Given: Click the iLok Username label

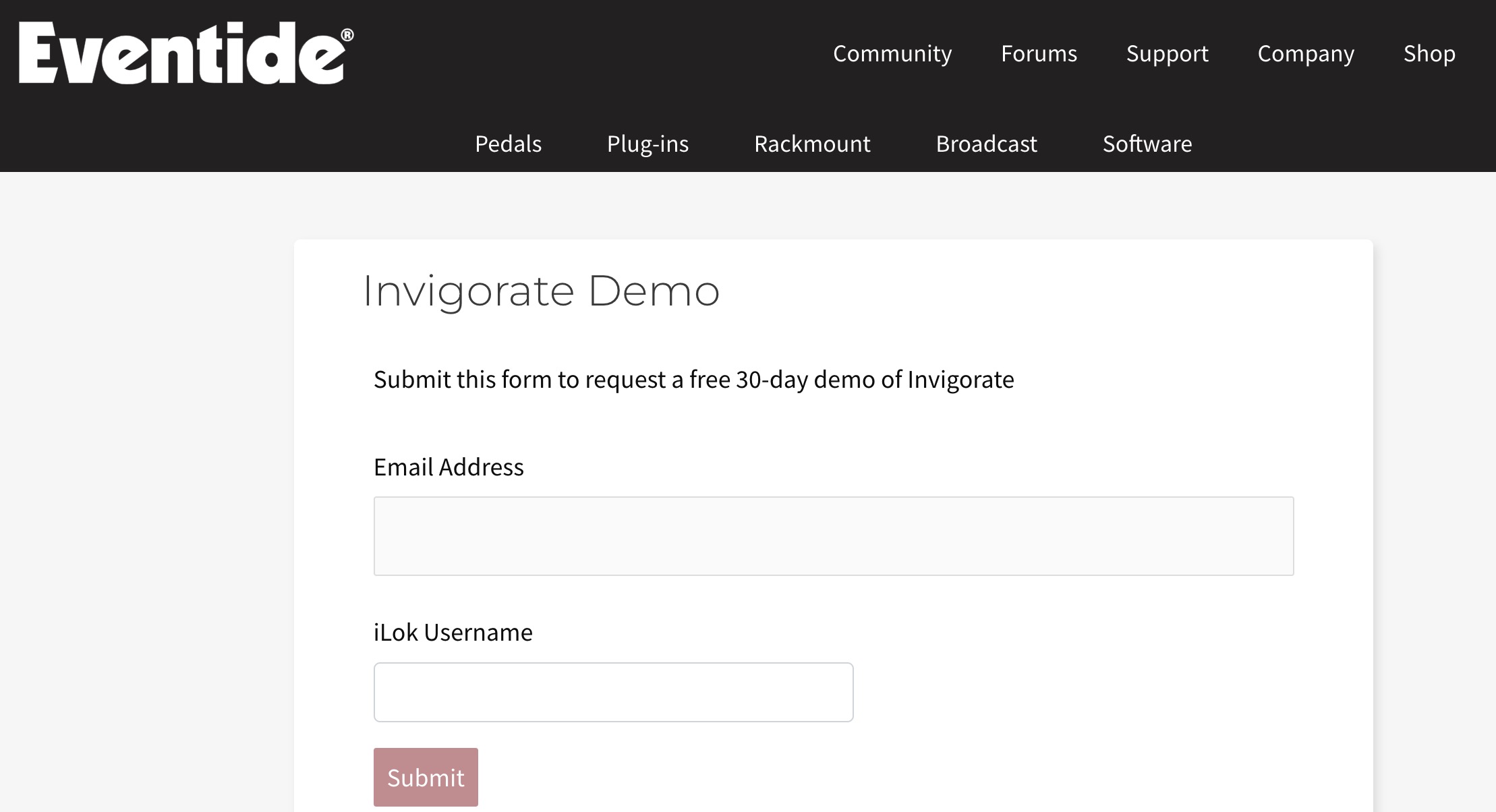Looking at the screenshot, I should pyautogui.click(x=453, y=632).
